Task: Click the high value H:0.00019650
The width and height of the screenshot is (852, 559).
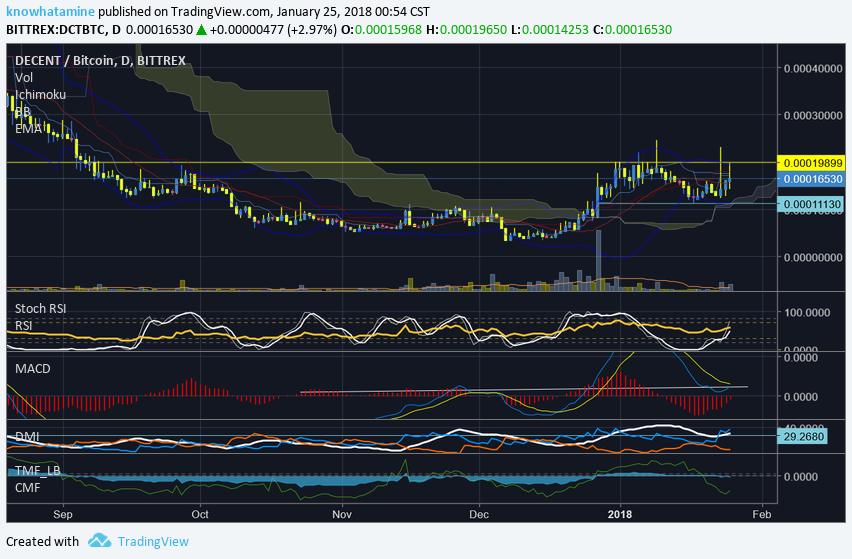Action: click(466, 30)
